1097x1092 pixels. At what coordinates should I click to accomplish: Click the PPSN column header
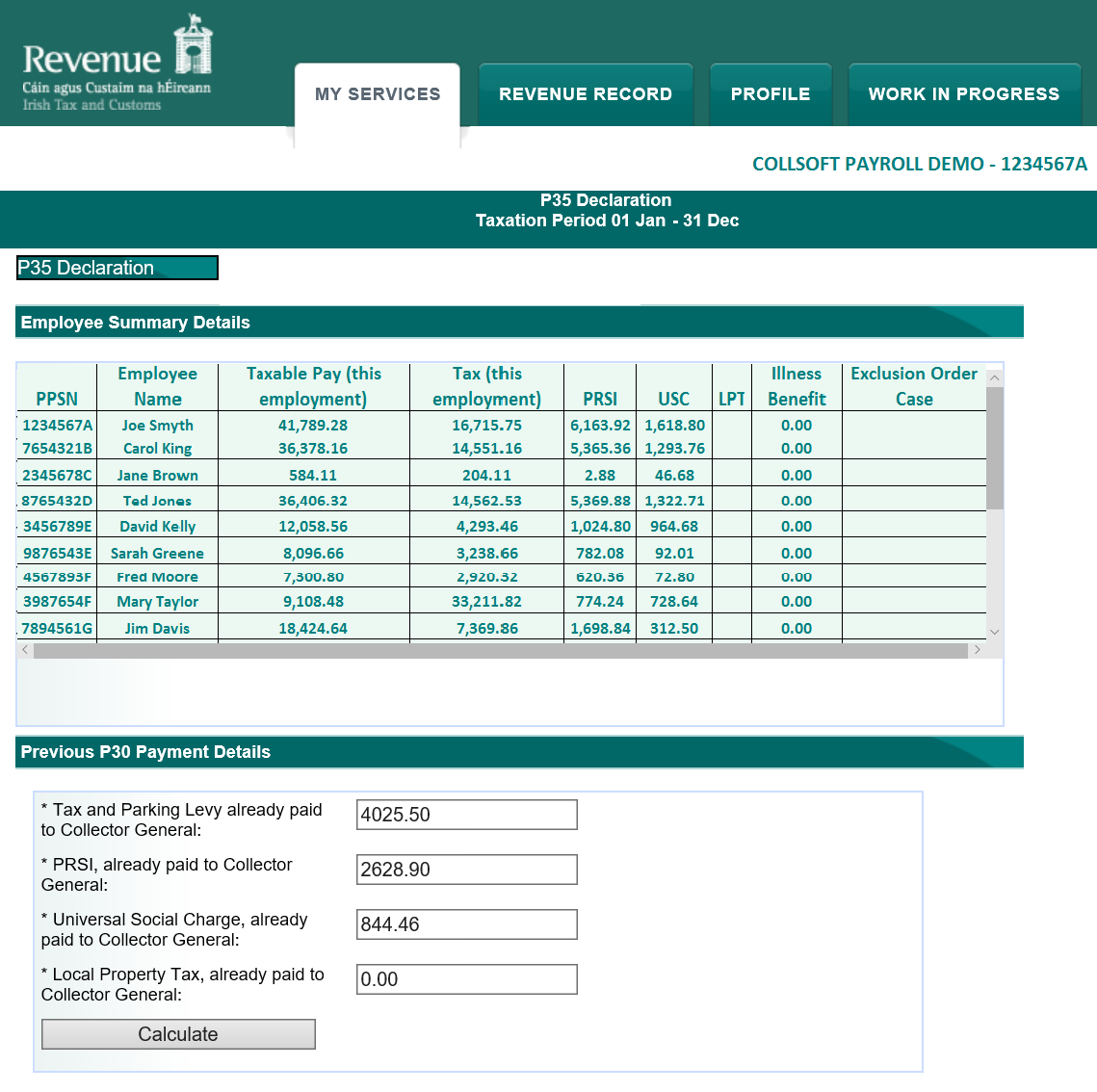tap(57, 399)
